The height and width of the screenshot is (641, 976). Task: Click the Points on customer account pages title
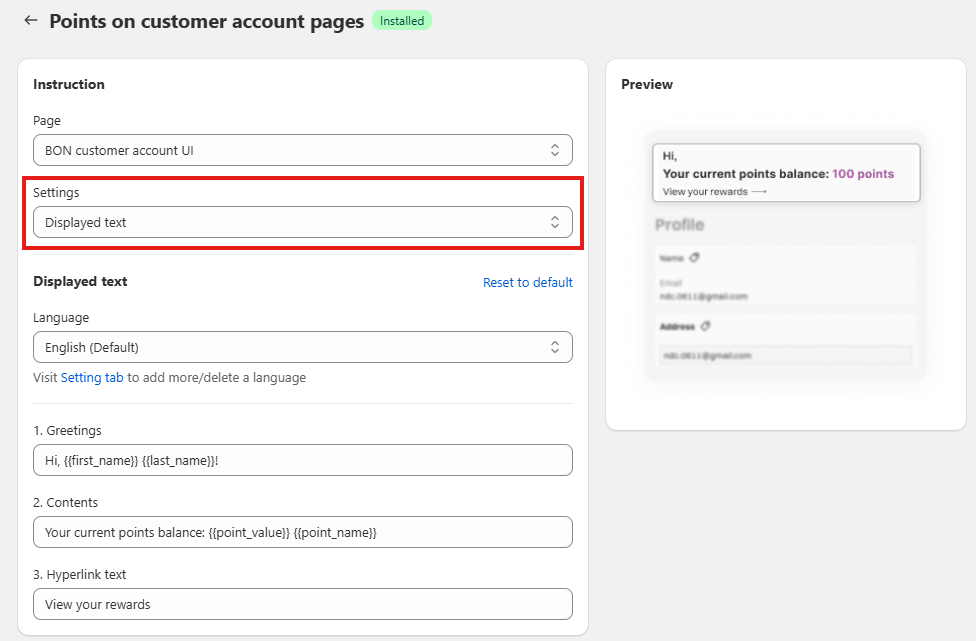pos(206,21)
